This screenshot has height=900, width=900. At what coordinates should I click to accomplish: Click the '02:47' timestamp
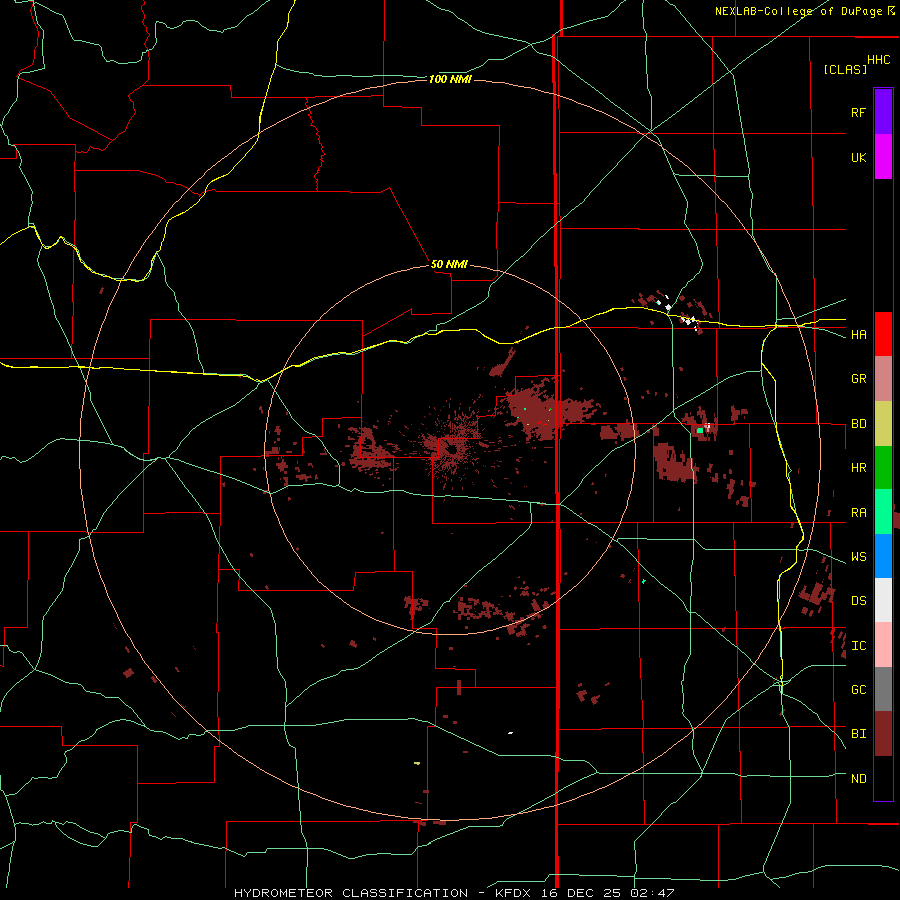click(652, 893)
